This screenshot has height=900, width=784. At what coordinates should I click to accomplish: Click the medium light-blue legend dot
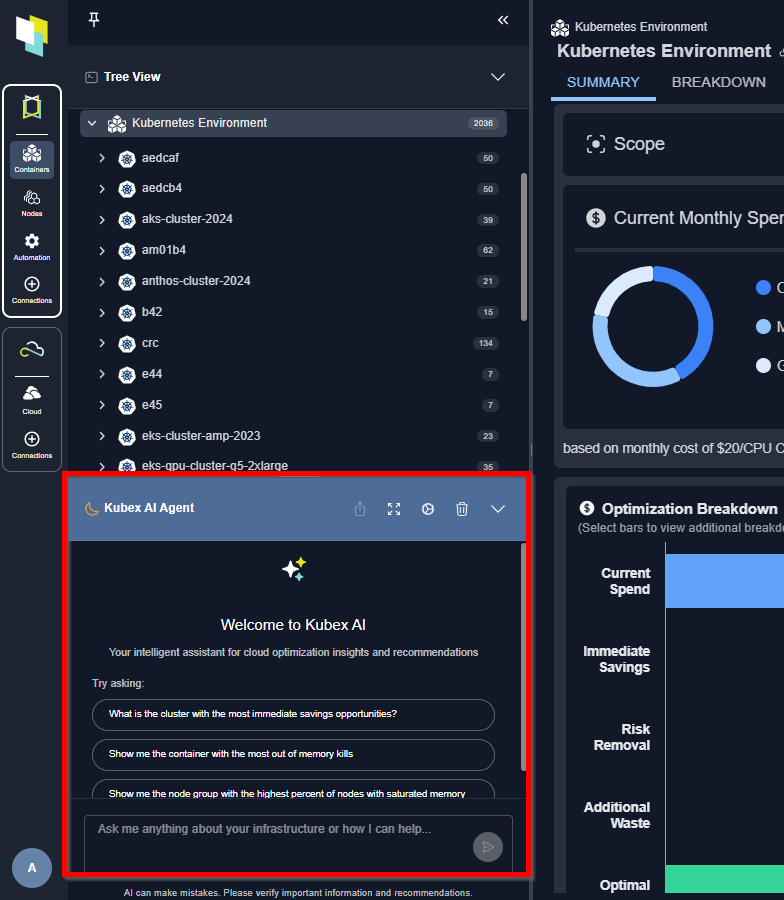[x=763, y=327]
